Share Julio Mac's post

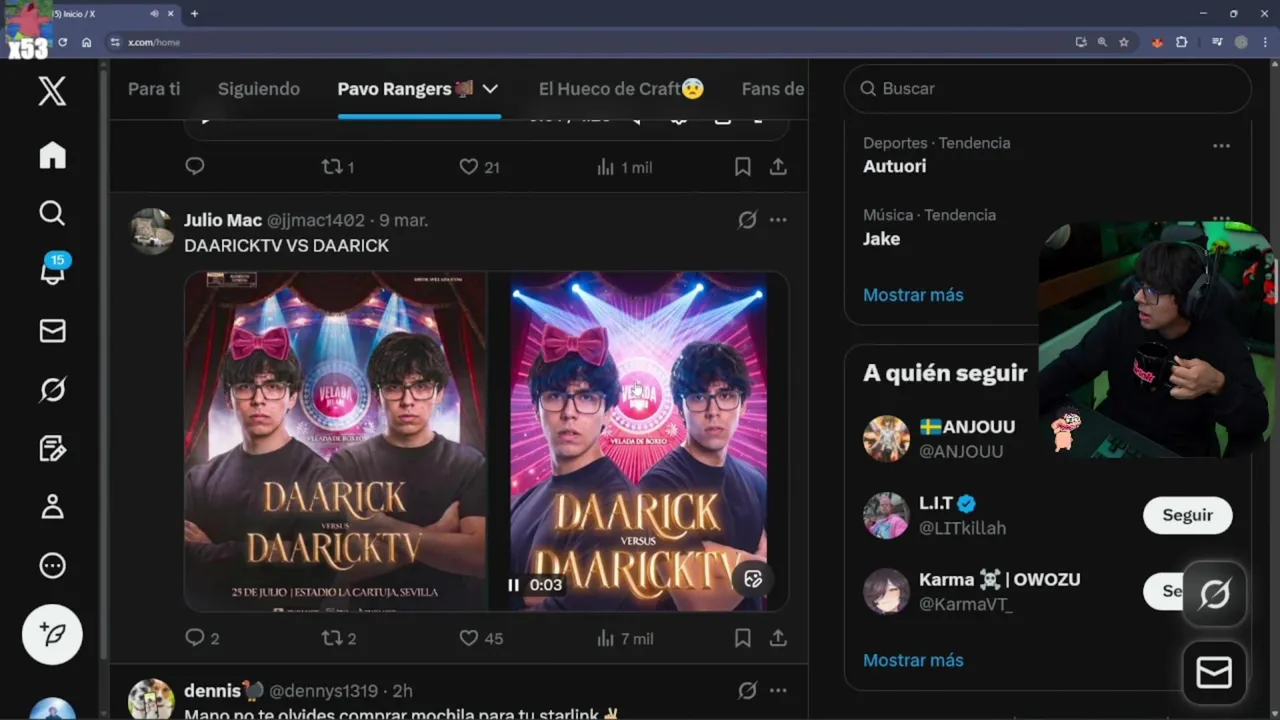778,638
